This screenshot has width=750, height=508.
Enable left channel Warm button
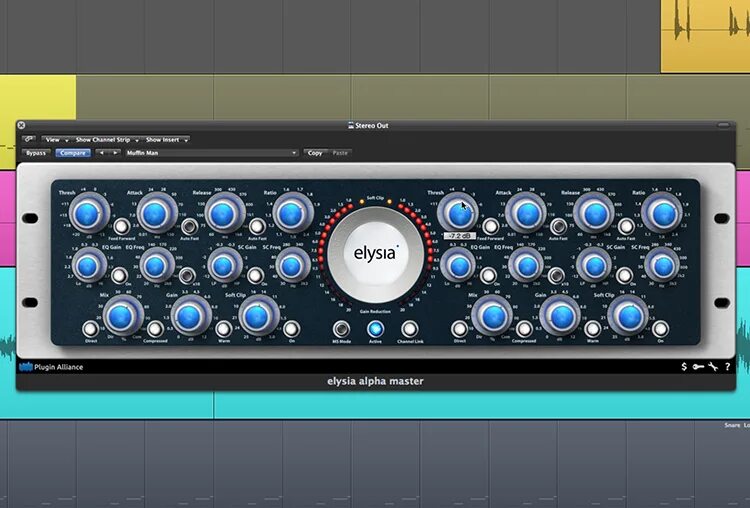tap(223, 329)
